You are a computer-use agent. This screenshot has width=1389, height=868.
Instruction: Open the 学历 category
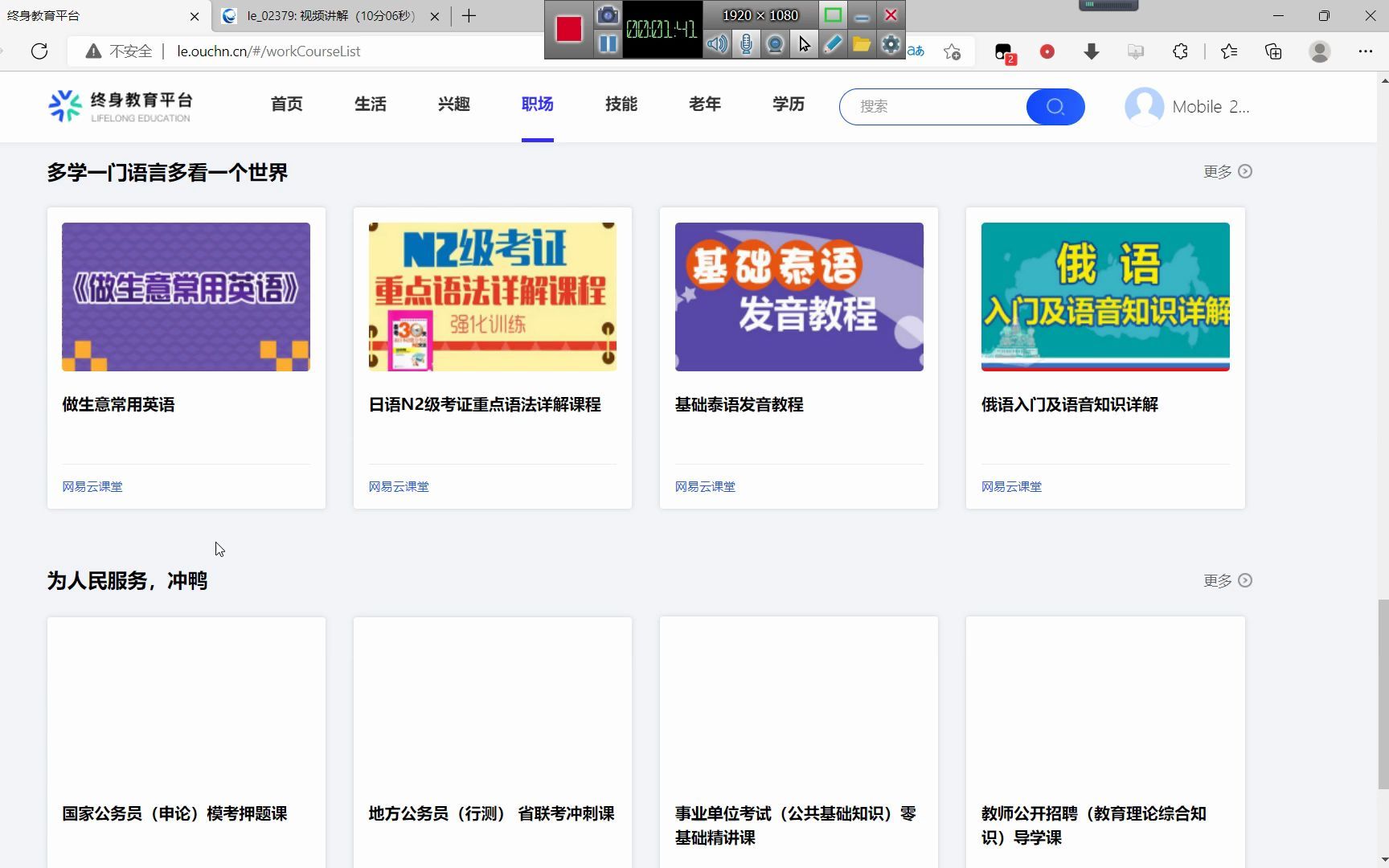[x=789, y=104]
